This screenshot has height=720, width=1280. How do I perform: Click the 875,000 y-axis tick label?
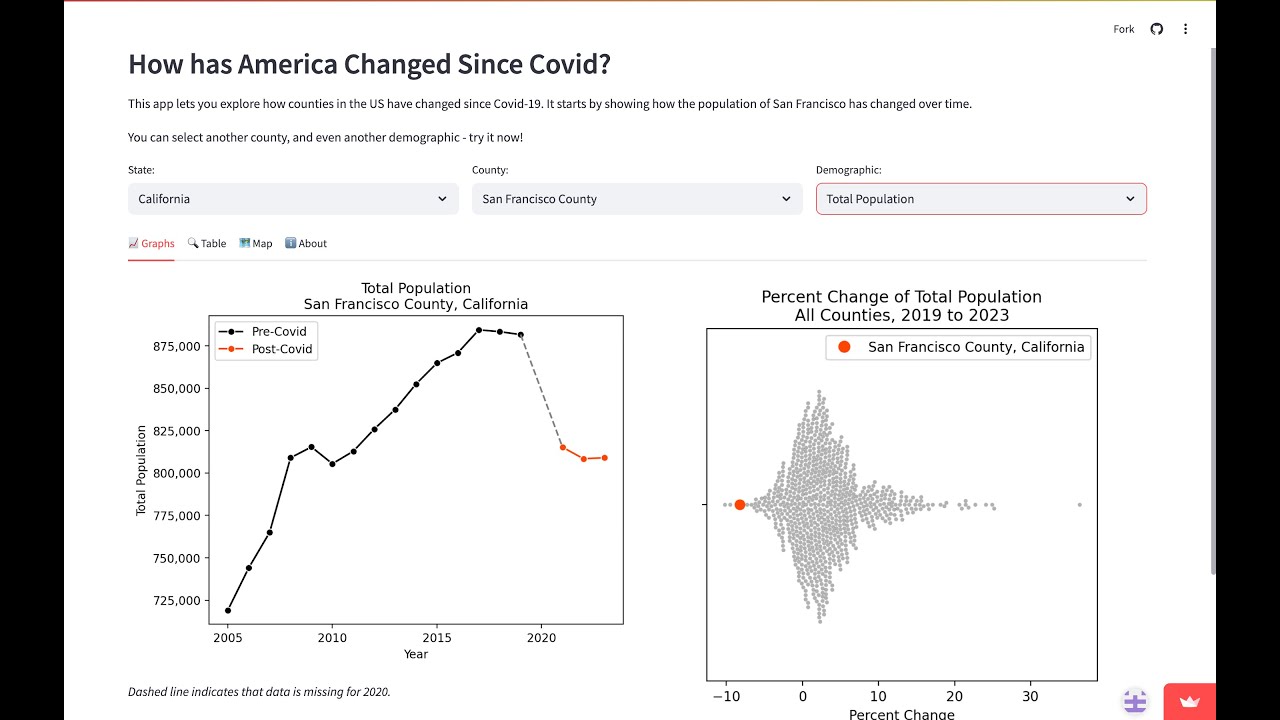175,346
